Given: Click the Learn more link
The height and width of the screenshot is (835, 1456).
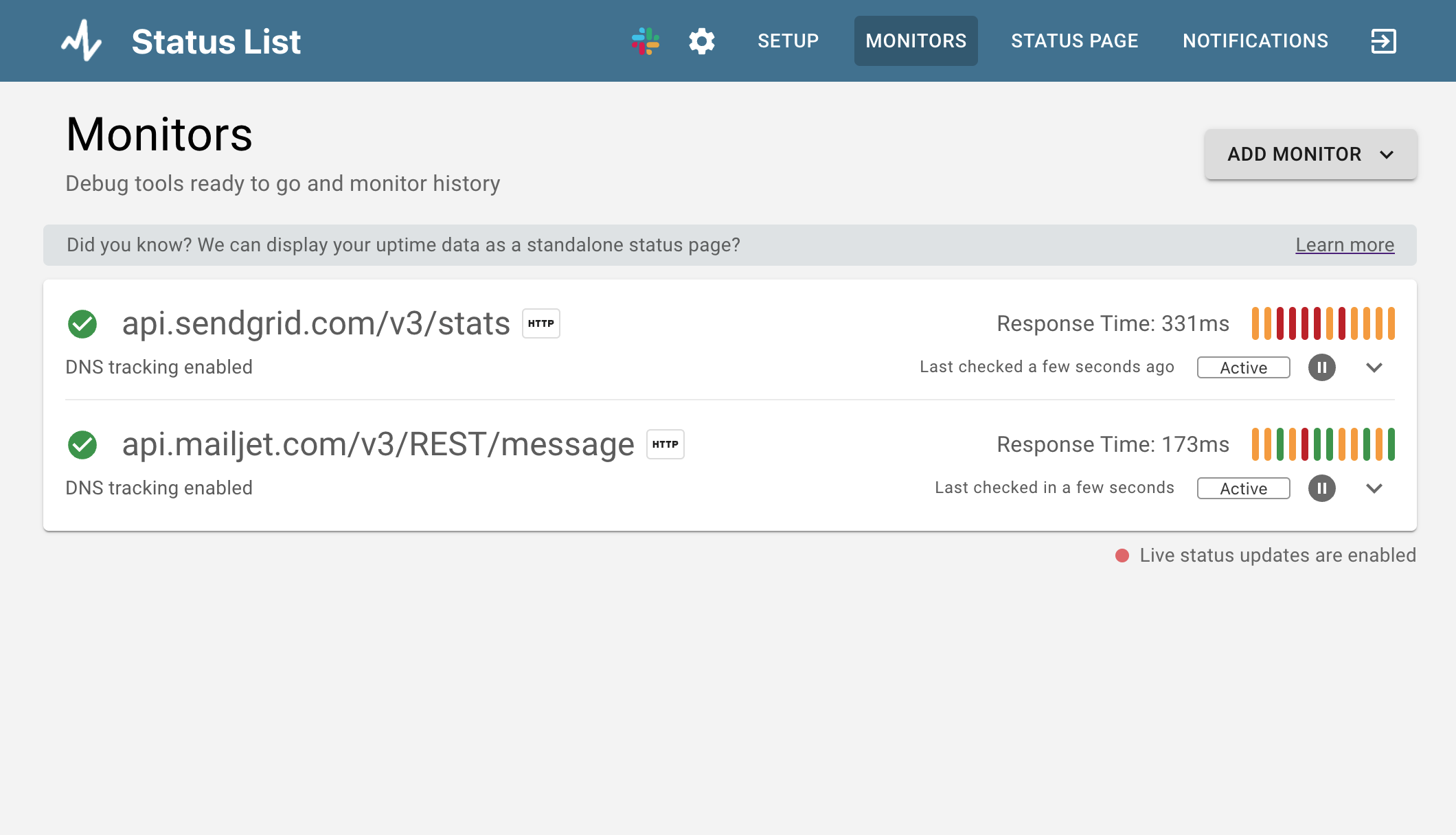Looking at the screenshot, I should (x=1345, y=245).
